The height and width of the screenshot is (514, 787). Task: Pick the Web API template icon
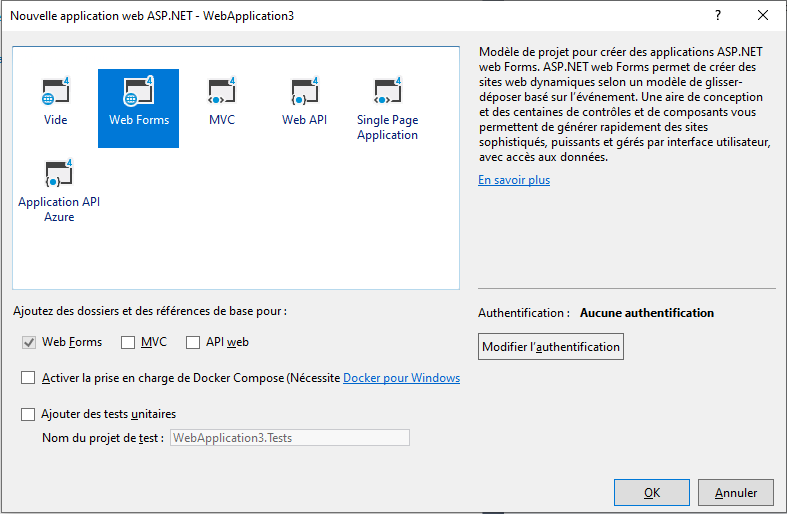pyautogui.click(x=304, y=93)
